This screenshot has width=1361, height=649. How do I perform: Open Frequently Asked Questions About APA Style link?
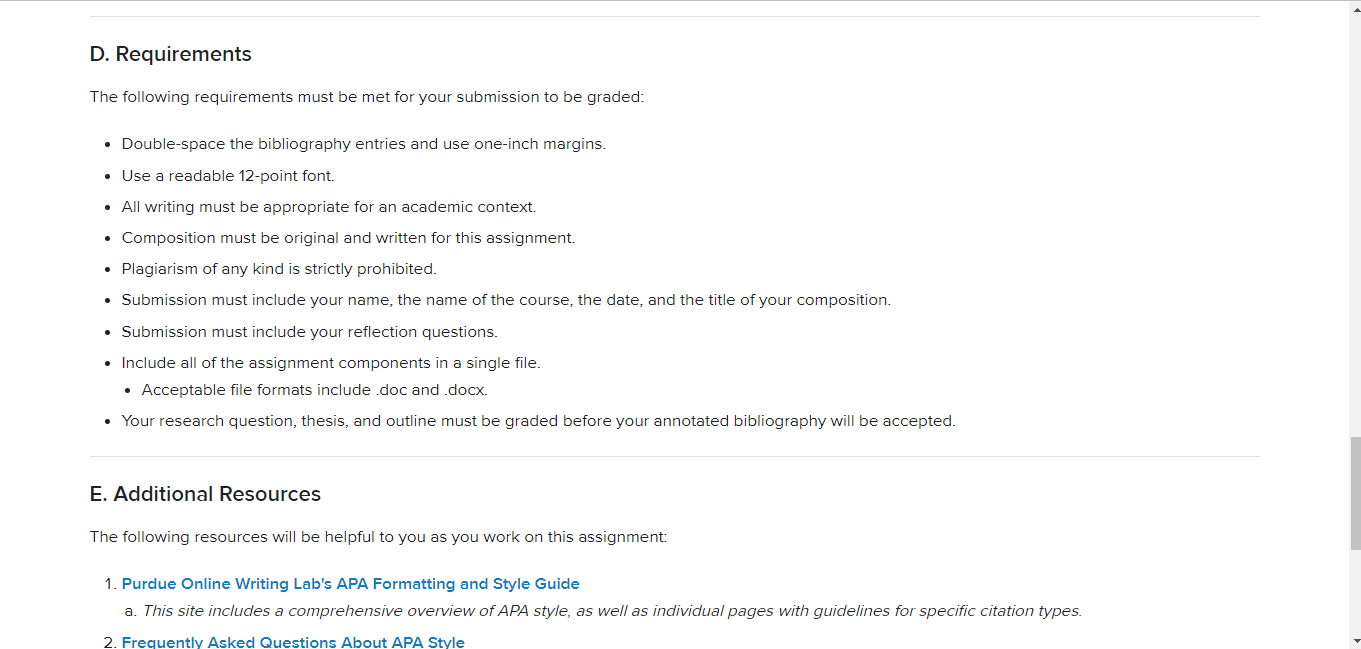[x=293, y=642]
